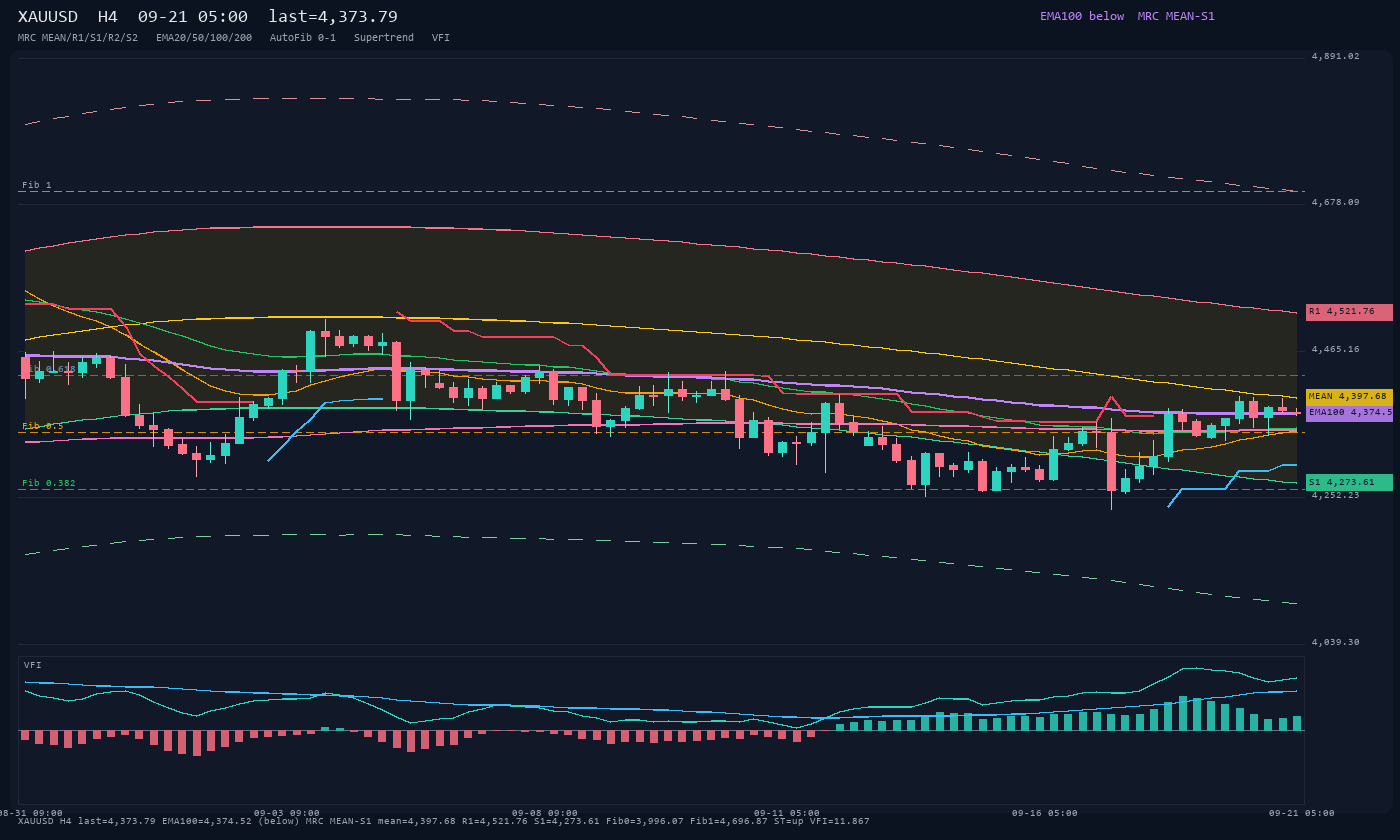Click the Supertrend legend entry

pyautogui.click(x=384, y=38)
